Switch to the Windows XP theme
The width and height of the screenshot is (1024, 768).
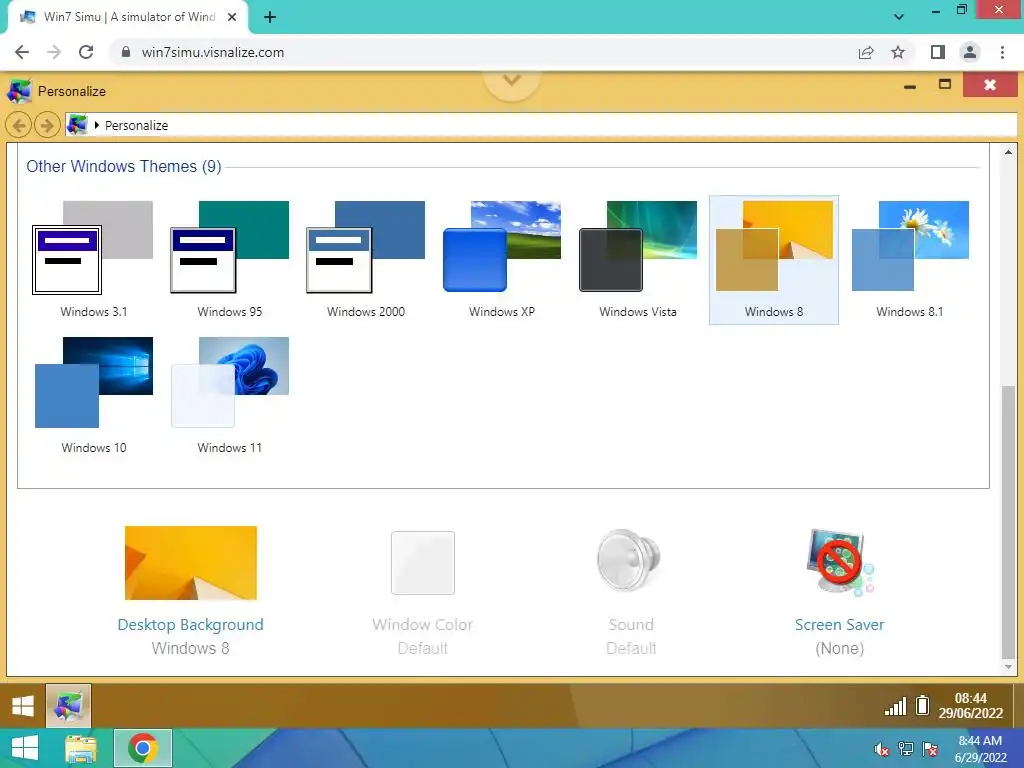502,260
